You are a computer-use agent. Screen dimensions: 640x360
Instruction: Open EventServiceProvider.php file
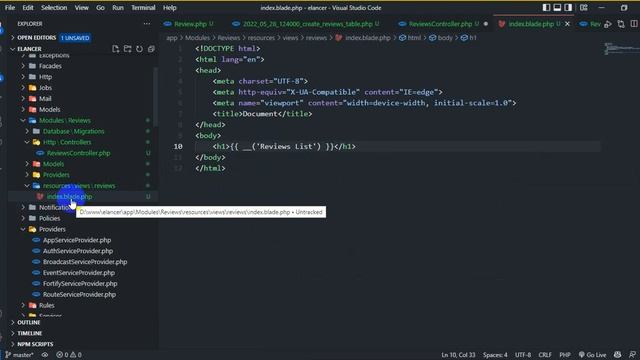coord(79,273)
